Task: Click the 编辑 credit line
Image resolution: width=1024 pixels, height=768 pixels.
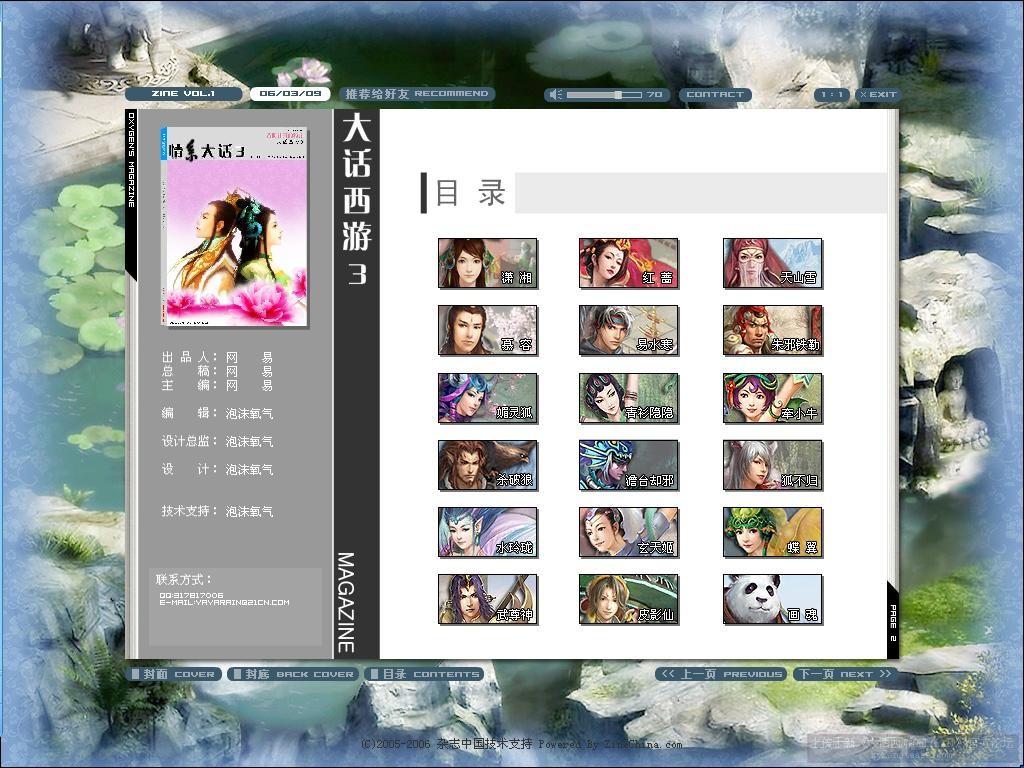Action: click(217, 413)
